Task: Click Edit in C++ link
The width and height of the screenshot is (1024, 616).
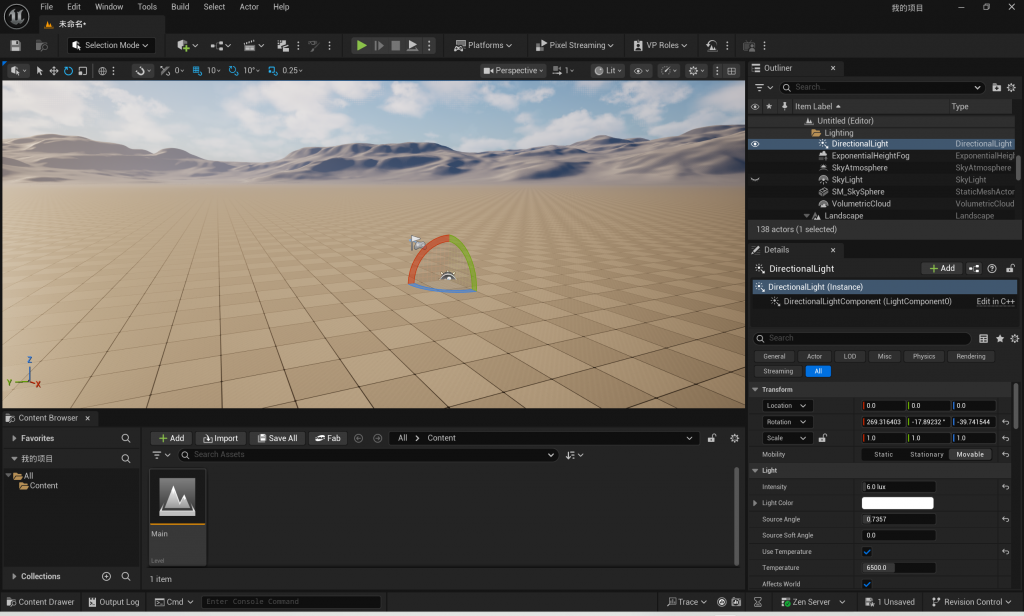Action: (x=995, y=302)
